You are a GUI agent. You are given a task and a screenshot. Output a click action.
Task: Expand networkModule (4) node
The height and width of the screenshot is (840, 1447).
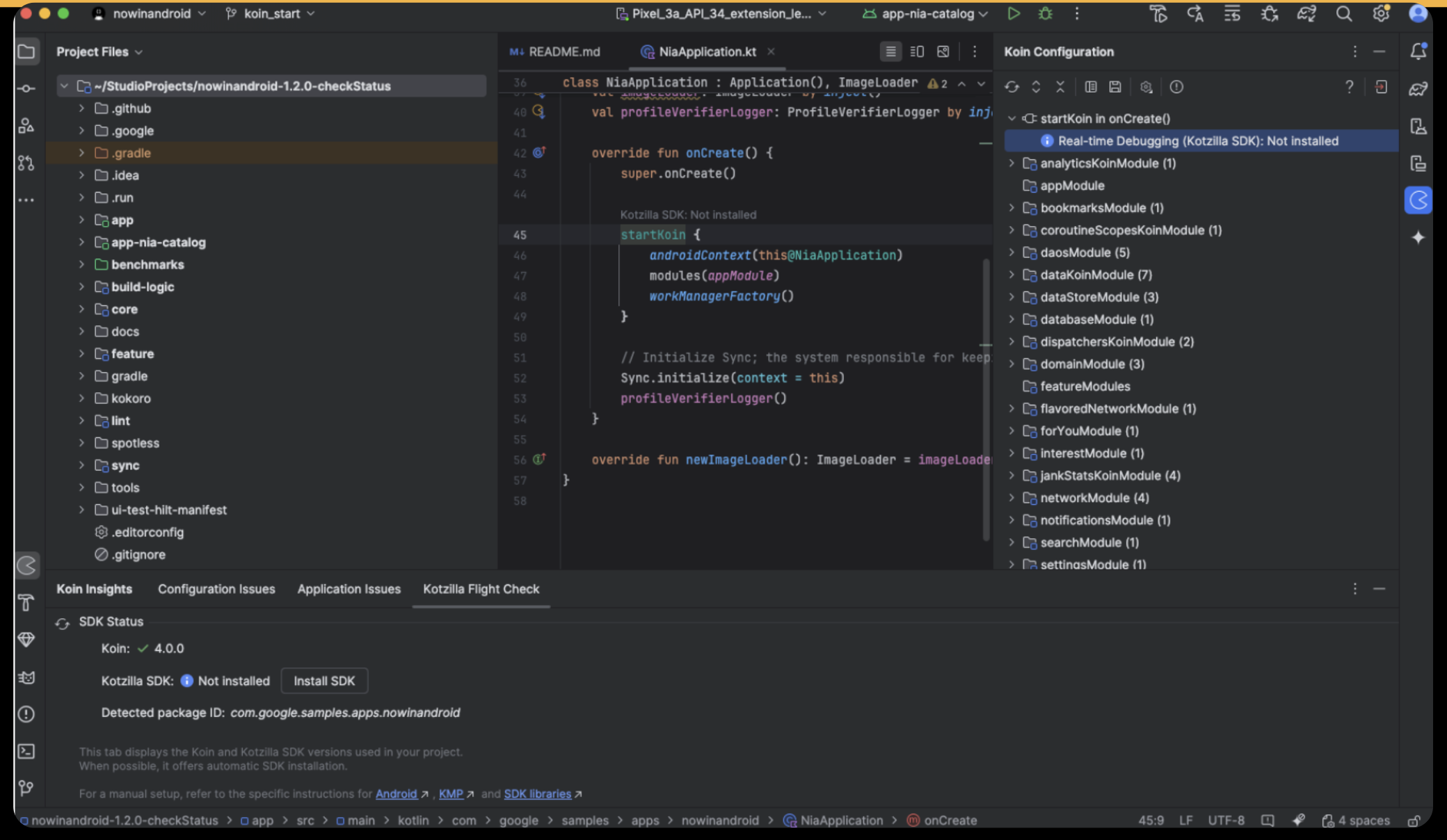(1012, 498)
